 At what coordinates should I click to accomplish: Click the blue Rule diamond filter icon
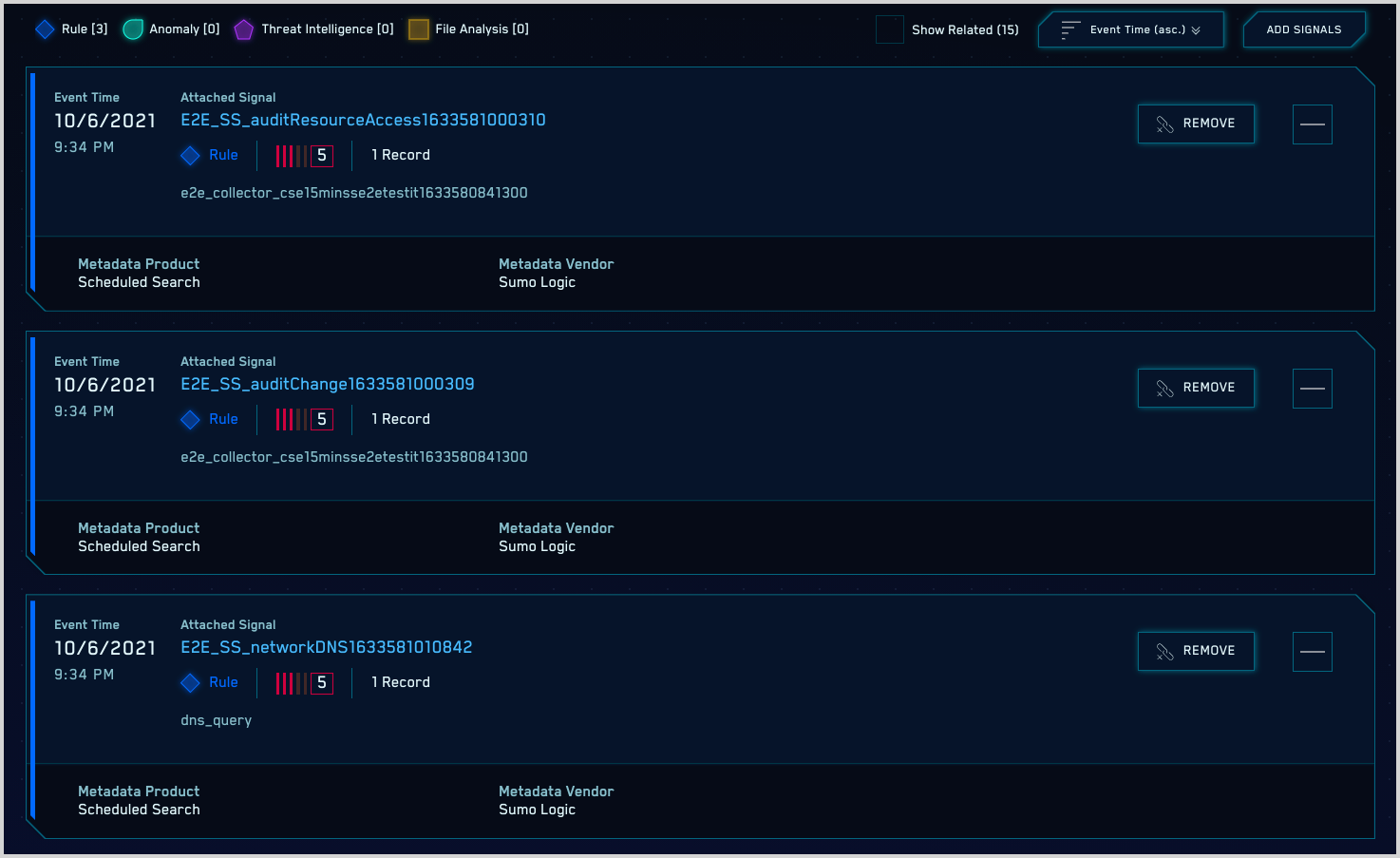pyautogui.click(x=45, y=29)
